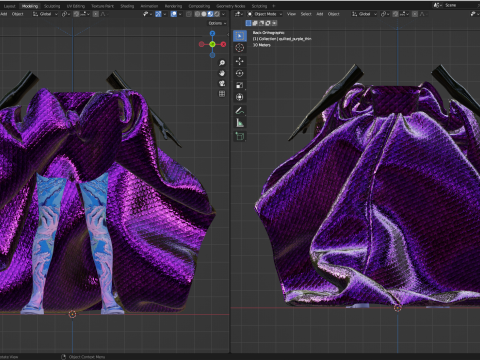Viewport: 480px width, 360px height.
Task: Switch to the Shading workspace tab
Action: click(x=127, y=6)
